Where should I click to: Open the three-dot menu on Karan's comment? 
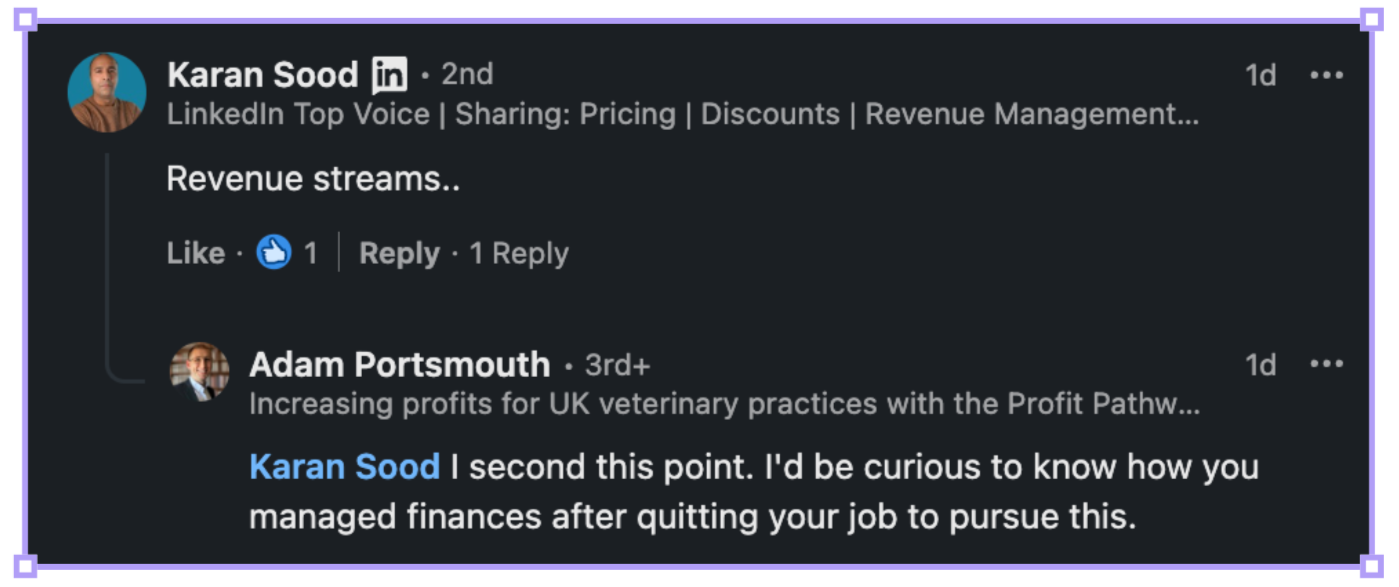pyautogui.click(x=1326, y=75)
